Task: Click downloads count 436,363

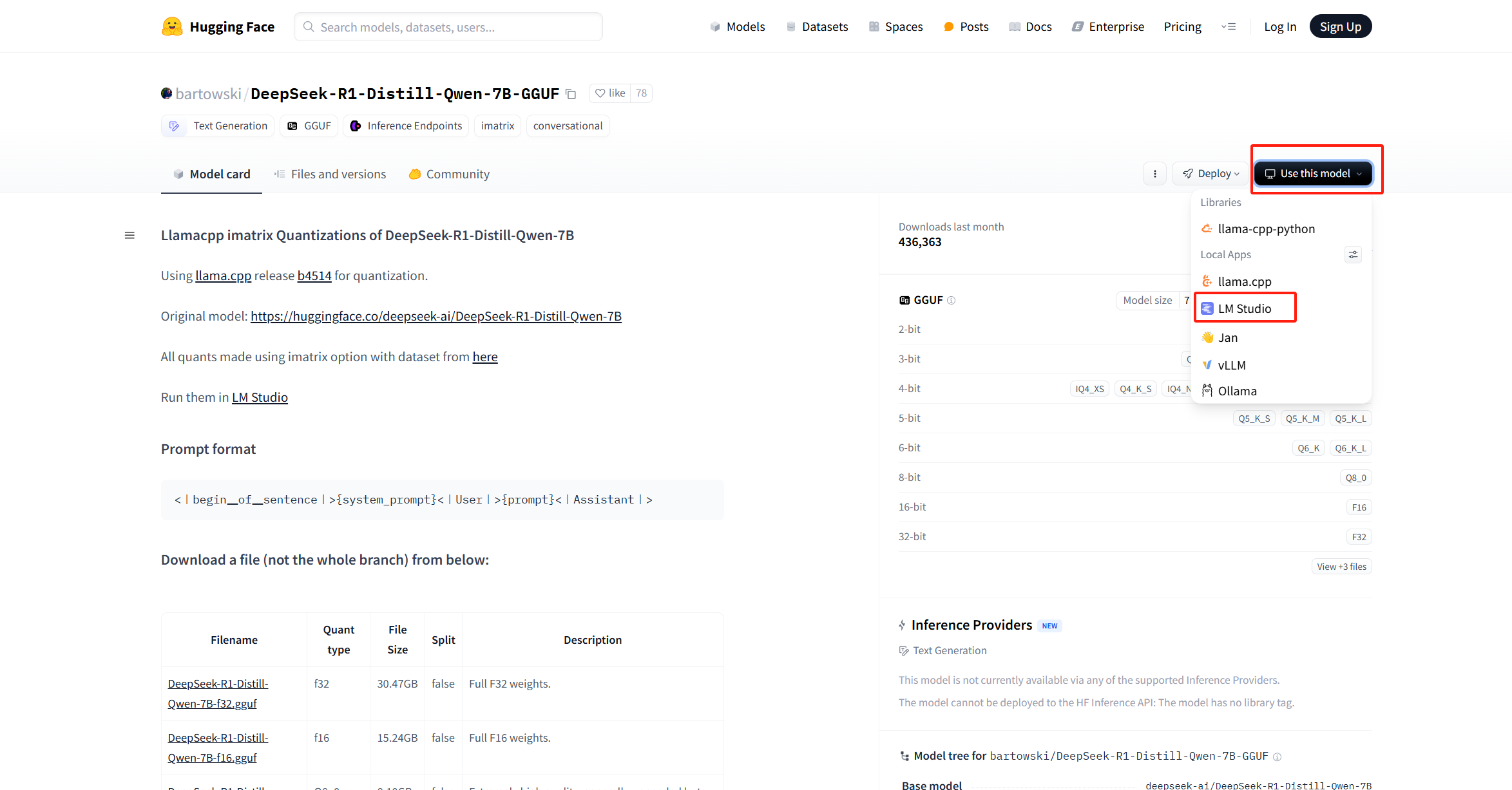Action: click(x=920, y=242)
